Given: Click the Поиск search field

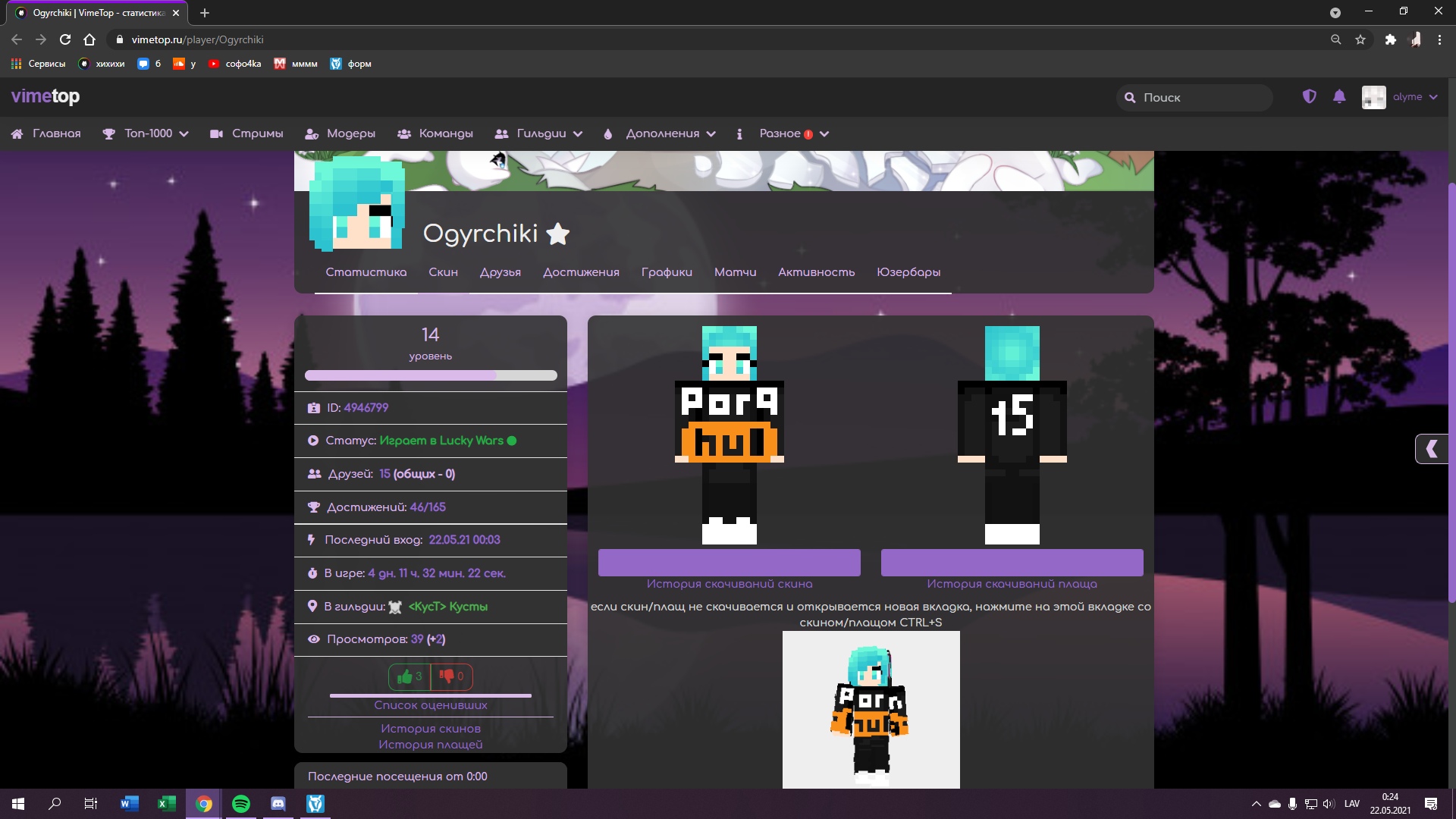Looking at the screenshot, I should point(1194,97).
